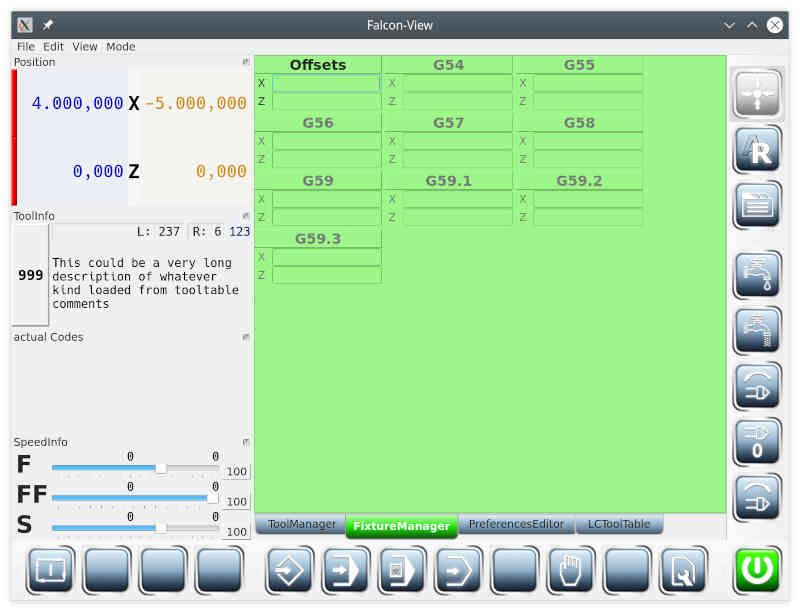Toggle the coolant faucet drop icon
Viewport: 800px width, 613px height.
[x=757, y=276]
